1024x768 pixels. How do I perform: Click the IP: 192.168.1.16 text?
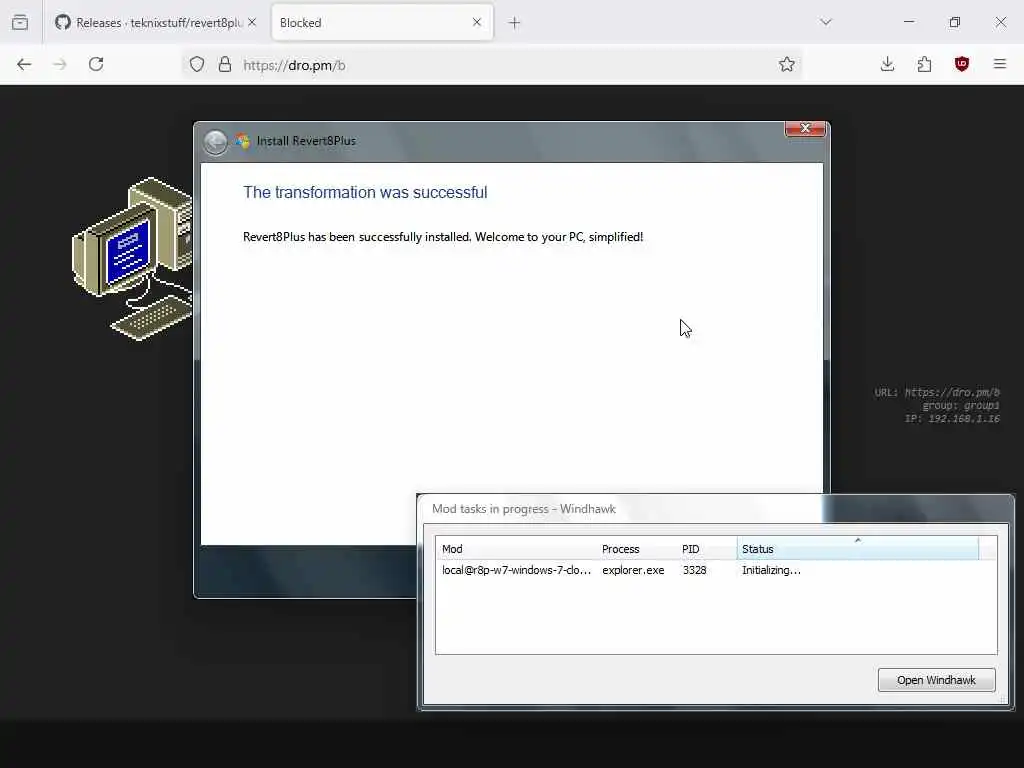click(x=952, y=419)
